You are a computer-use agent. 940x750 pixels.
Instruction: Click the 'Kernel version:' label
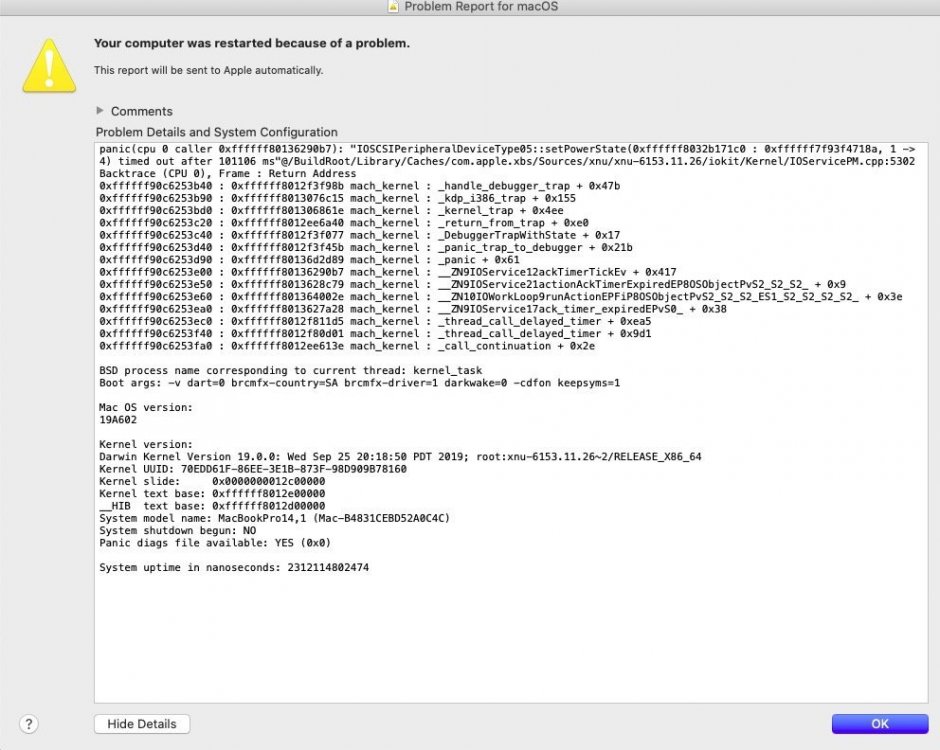click(x=146, y=444)
